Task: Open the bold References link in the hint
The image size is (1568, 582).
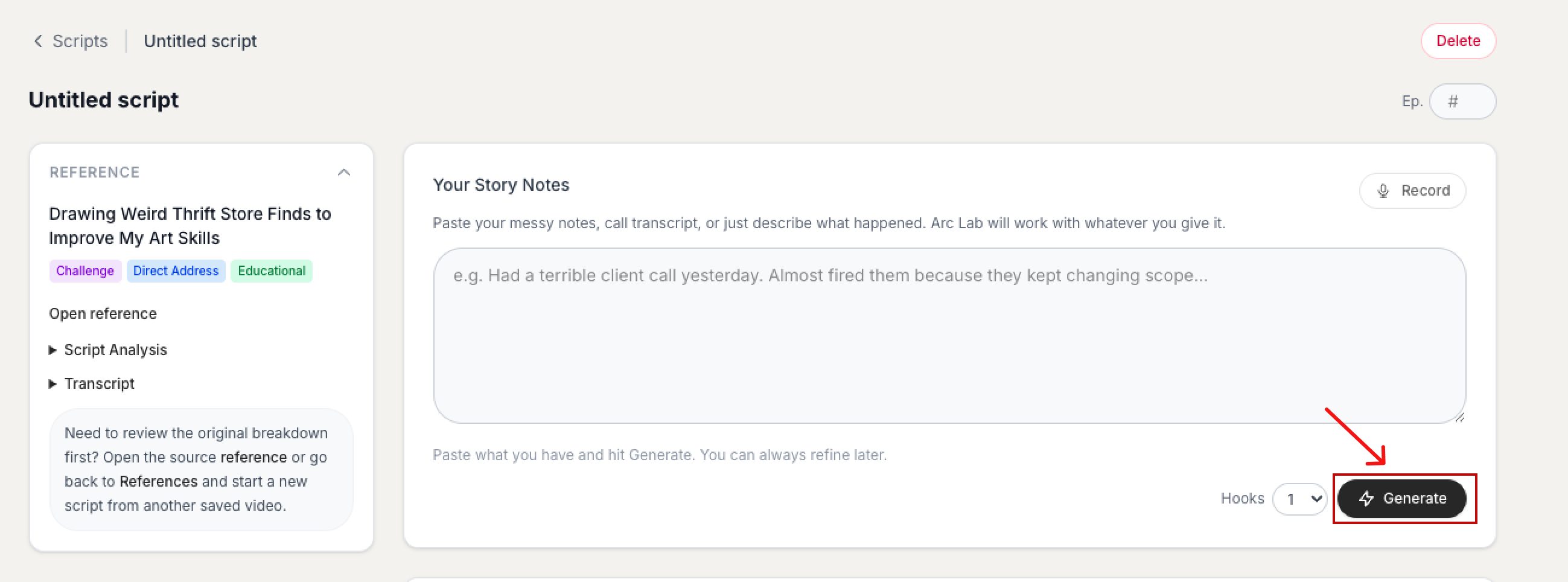Action: pyautogui.click(x=158, y=482)
